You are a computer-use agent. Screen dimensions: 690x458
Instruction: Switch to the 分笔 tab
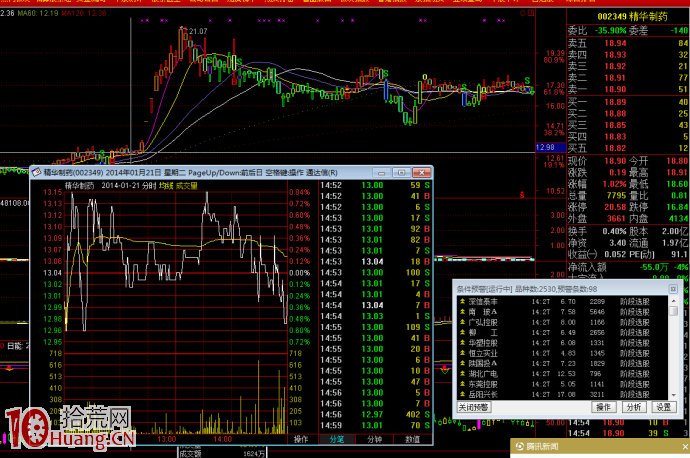336,439
